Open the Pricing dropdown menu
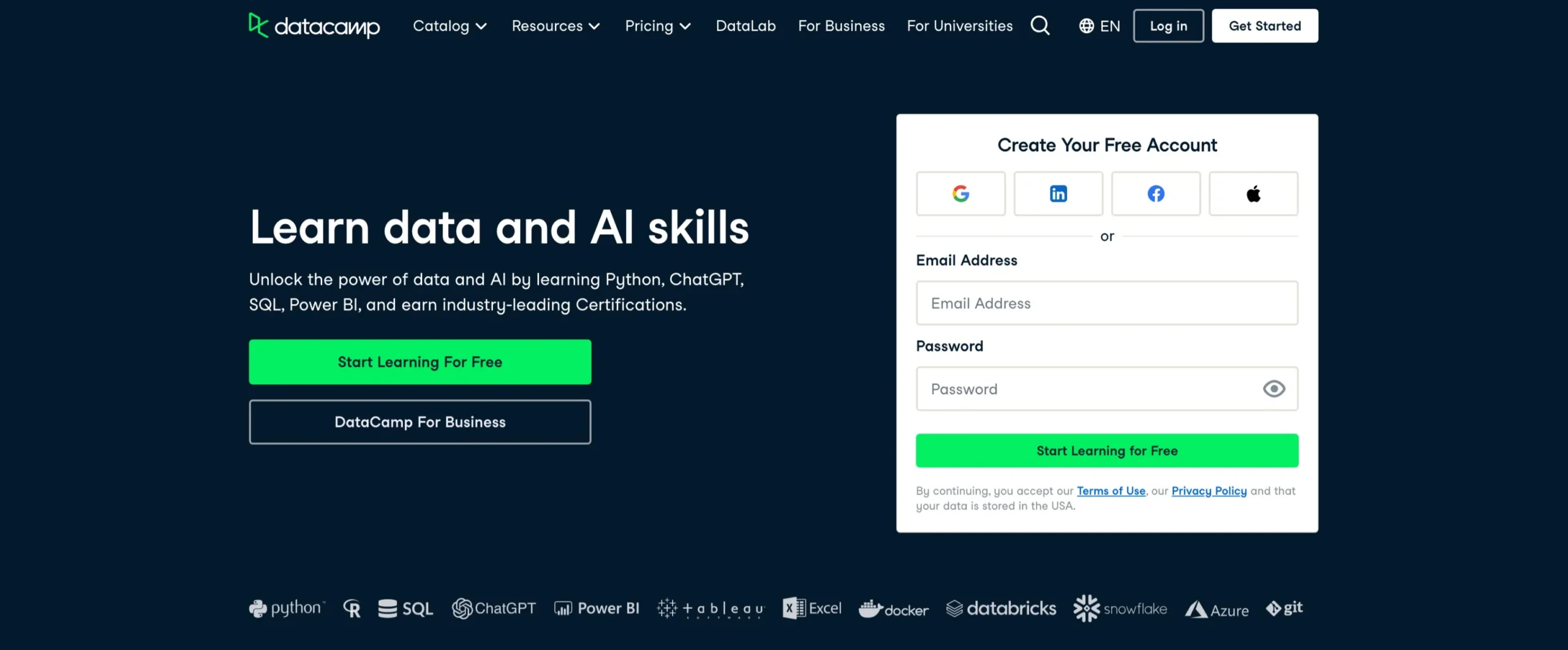 coord(658,26)
